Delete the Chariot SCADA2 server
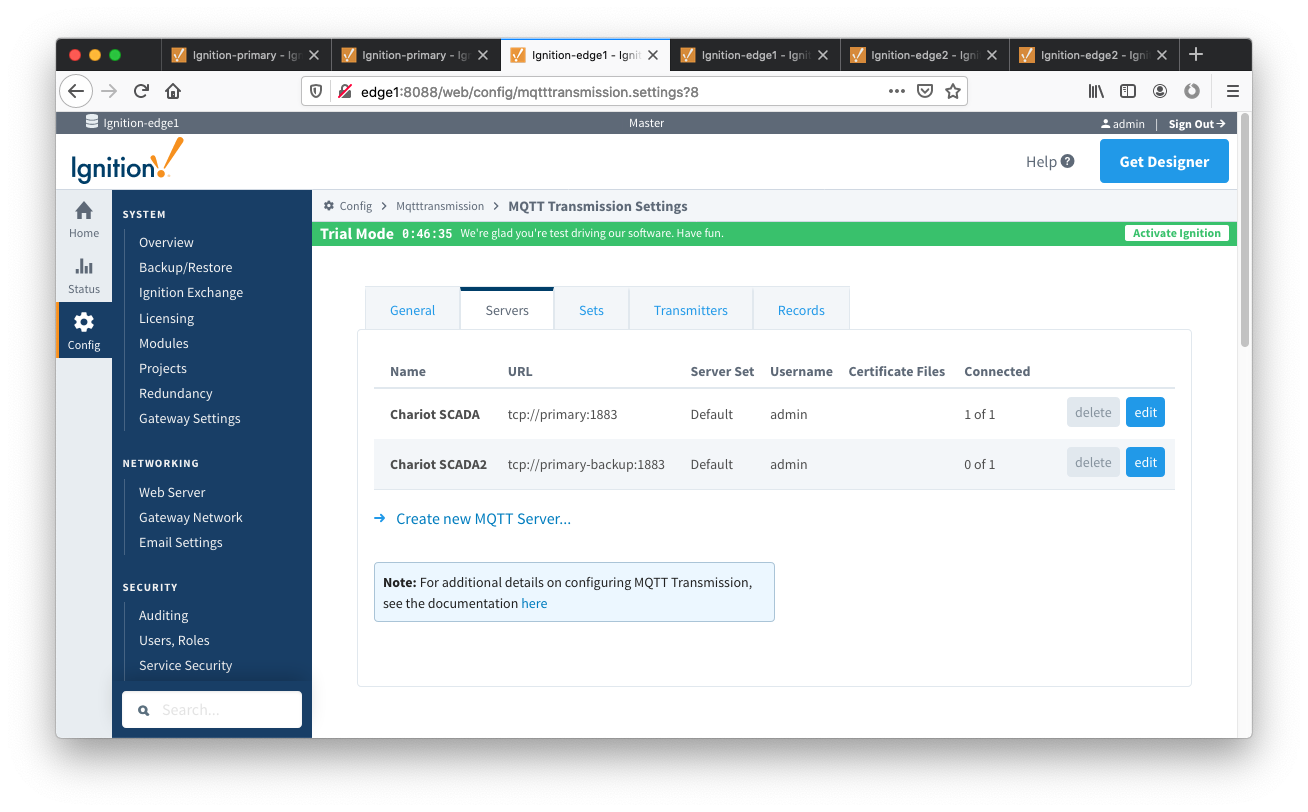The width and height of the screenshot is (1308, 812). [x=1093, y=462]
